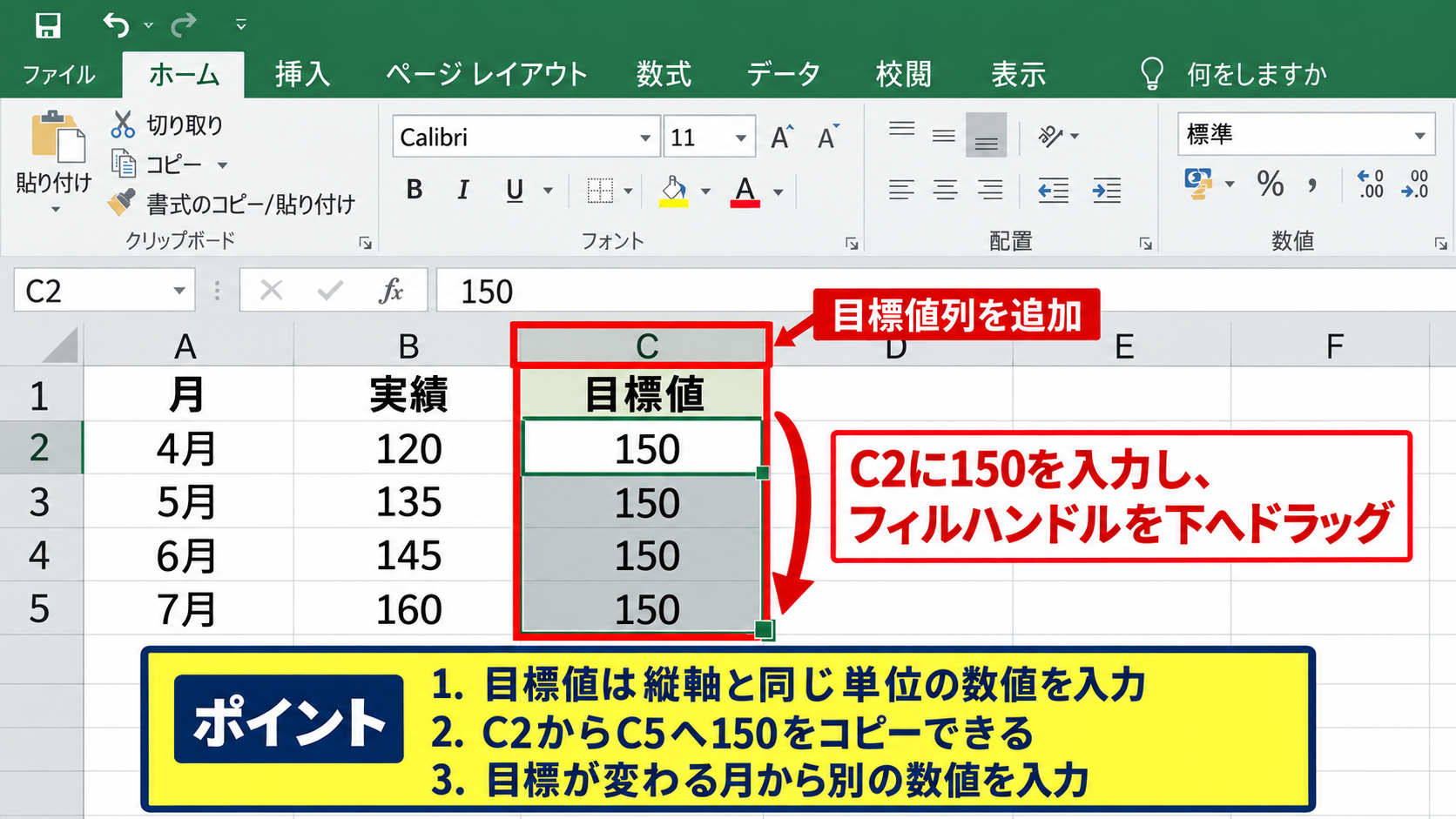The image size is (1456, 819).
Task: Click the decrease decimal icon
Action: pos(1415,185)
